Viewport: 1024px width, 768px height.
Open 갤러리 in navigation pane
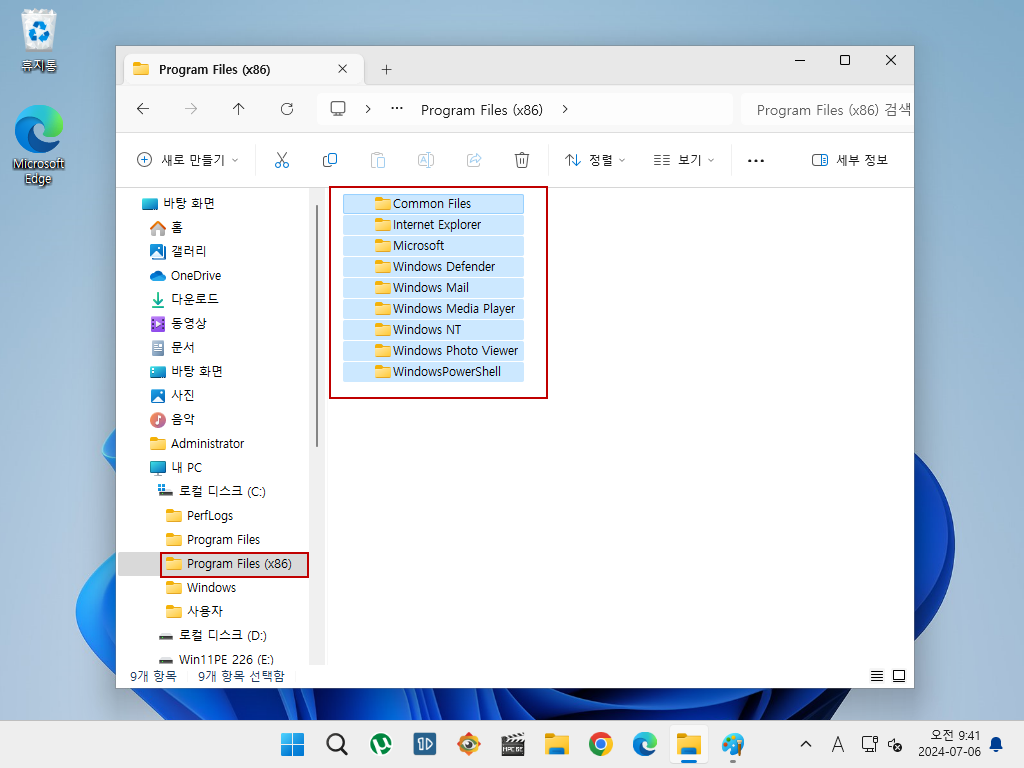coord(178,251)
